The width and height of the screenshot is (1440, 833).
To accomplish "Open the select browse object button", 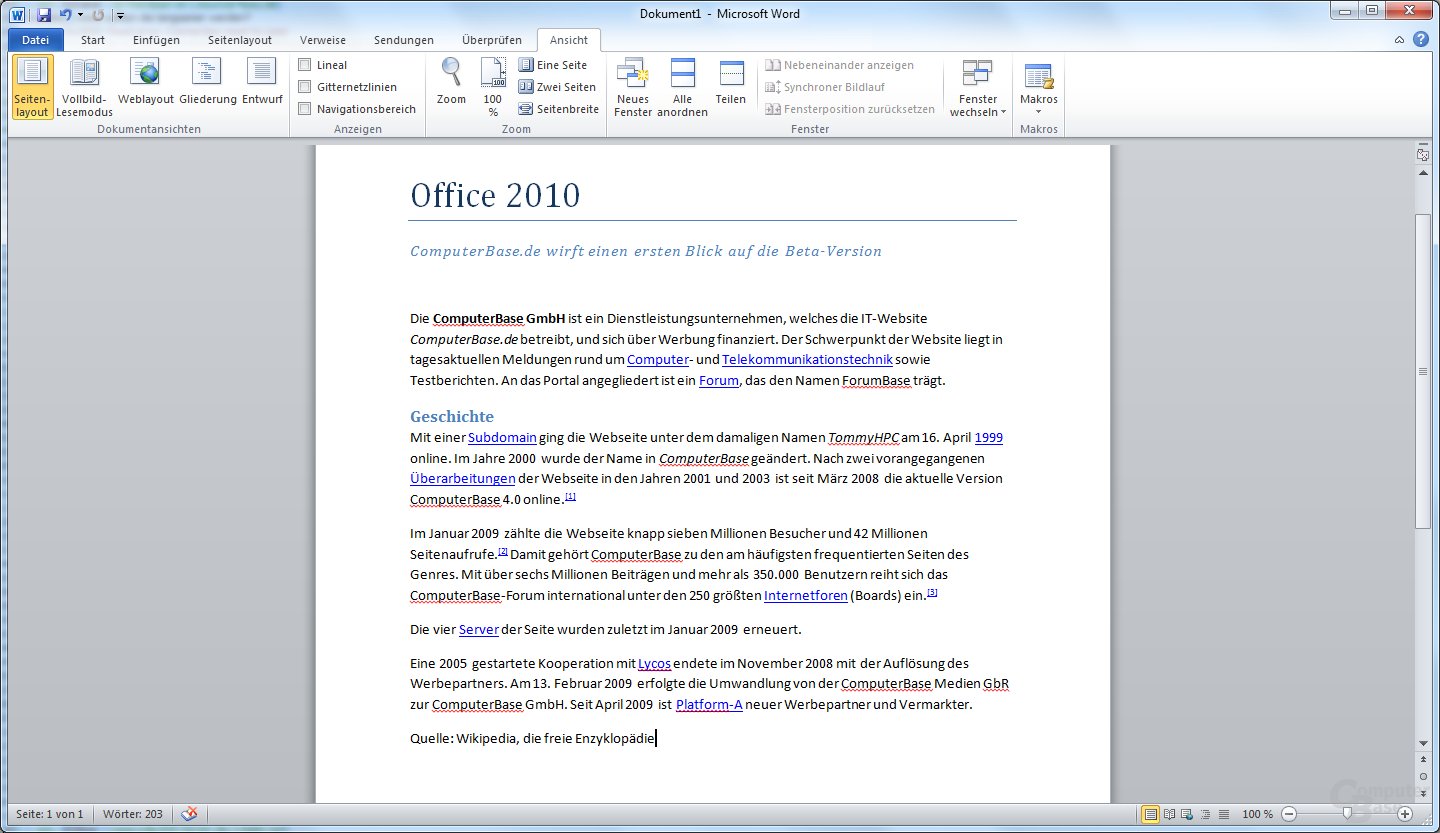I will [1423, 776].
